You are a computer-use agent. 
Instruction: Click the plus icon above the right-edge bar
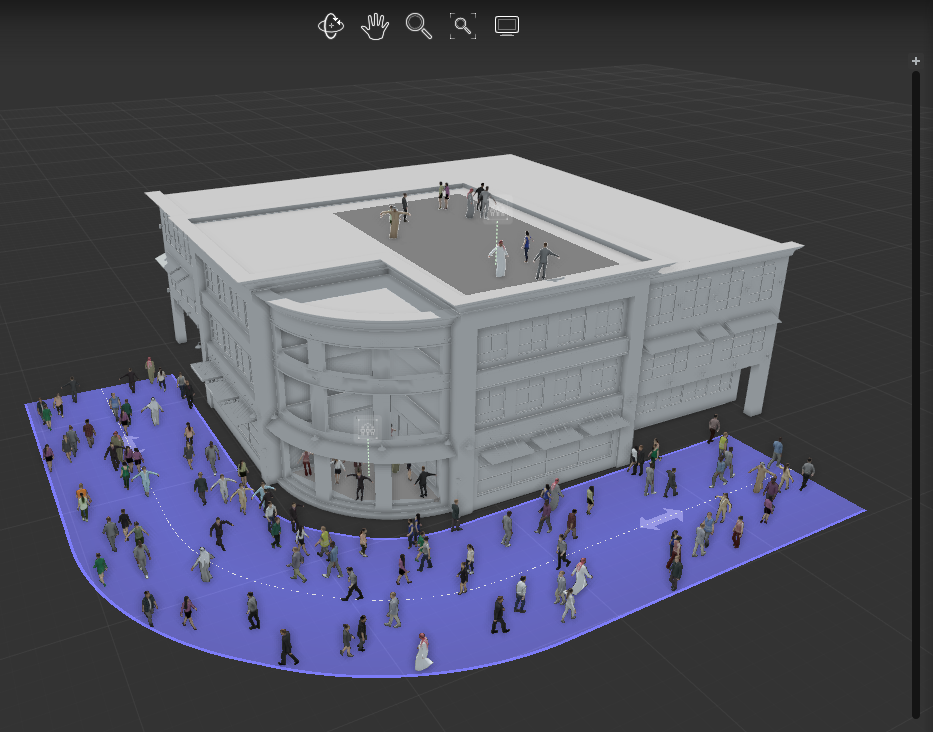pos(916,61)
